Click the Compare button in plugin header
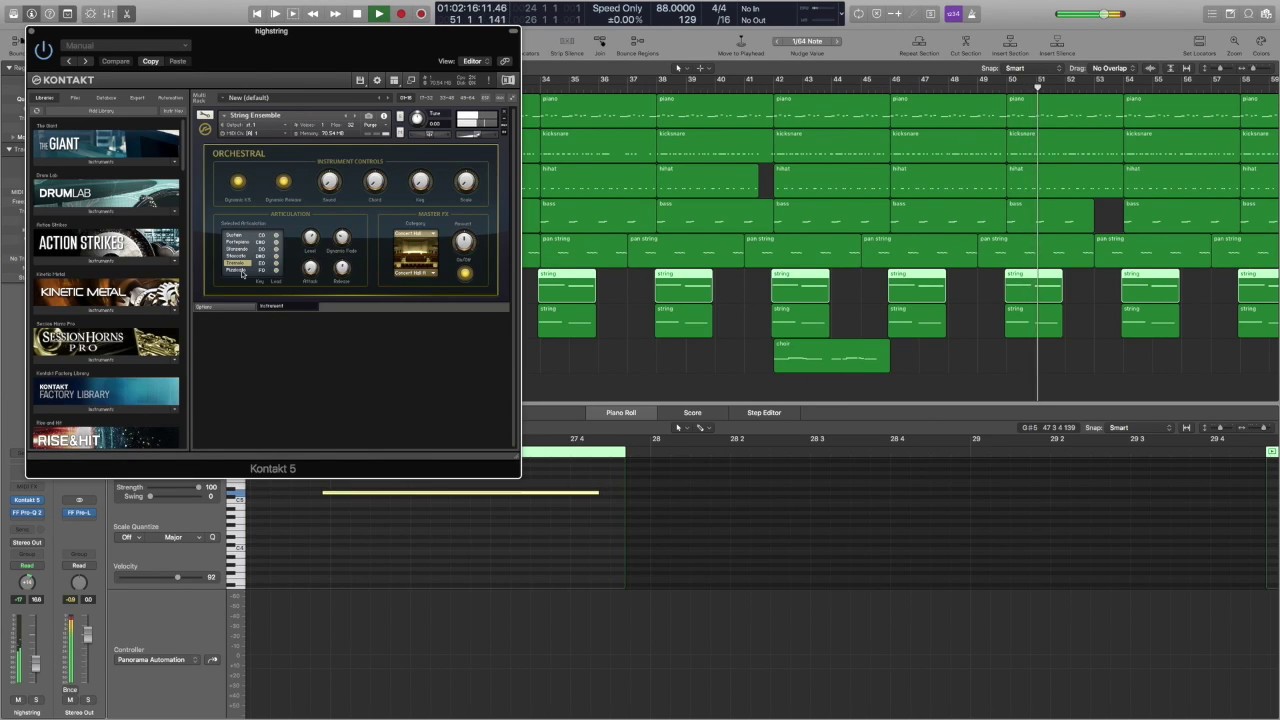This screenshot has height=720, width=1280. (115, 61)
